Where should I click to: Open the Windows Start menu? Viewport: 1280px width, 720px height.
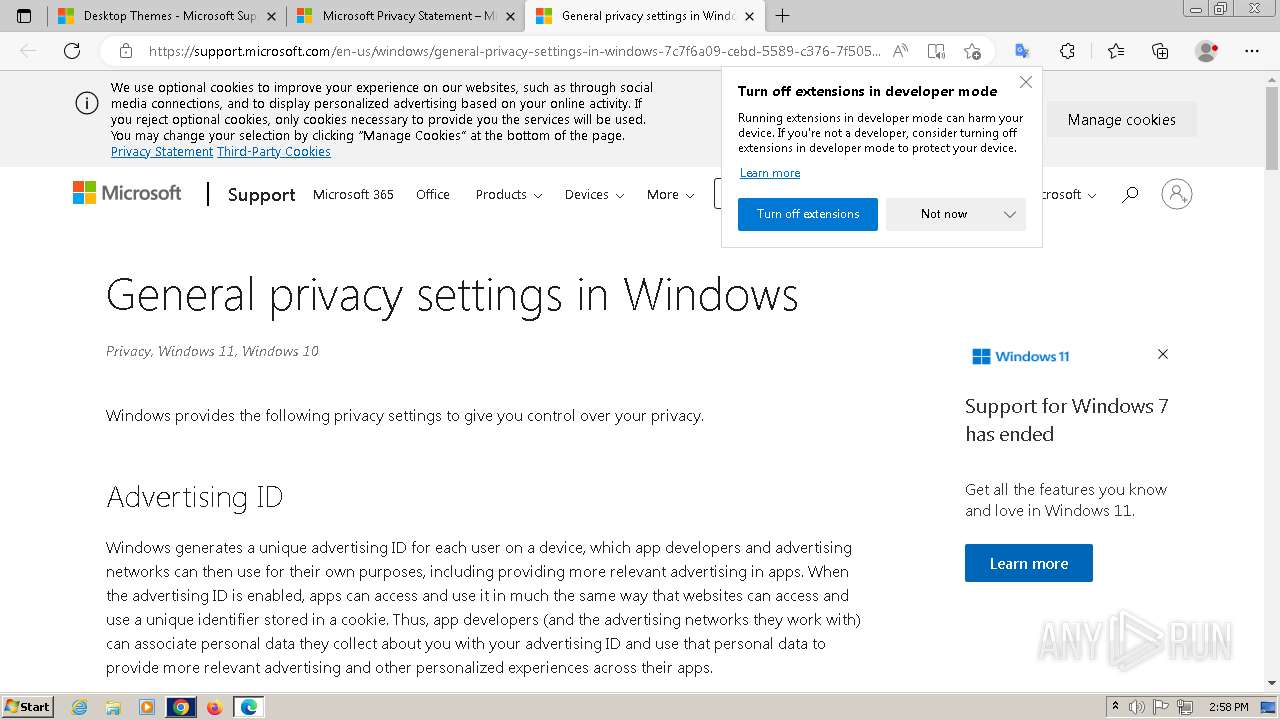pyautogui.click(x=27, y=707)
